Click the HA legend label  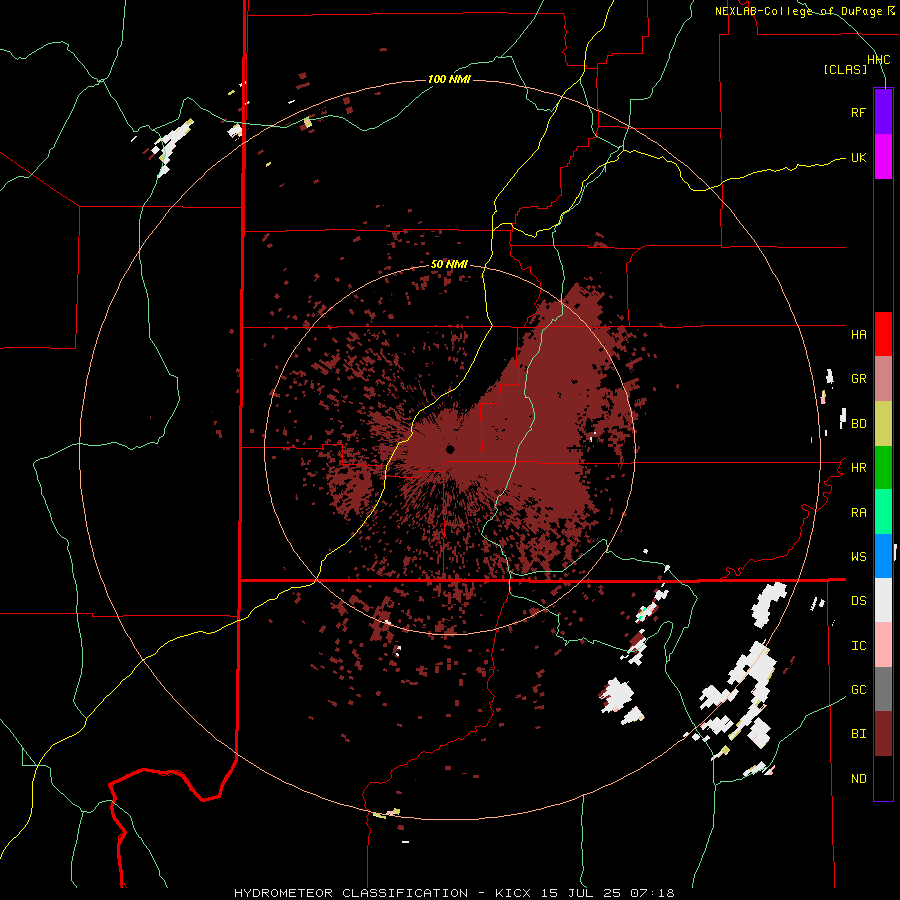tap(858, 335)
